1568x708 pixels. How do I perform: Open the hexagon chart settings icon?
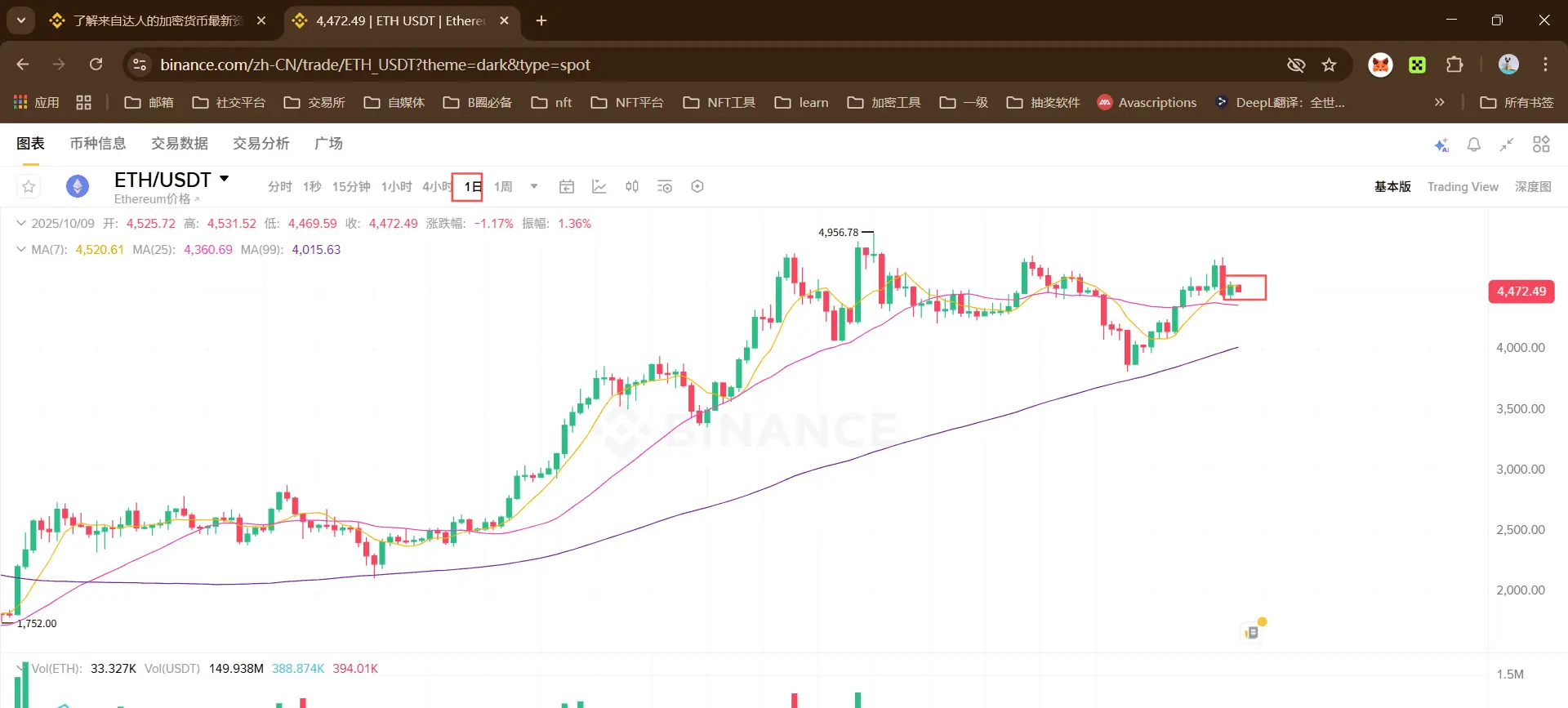point(697,187)
